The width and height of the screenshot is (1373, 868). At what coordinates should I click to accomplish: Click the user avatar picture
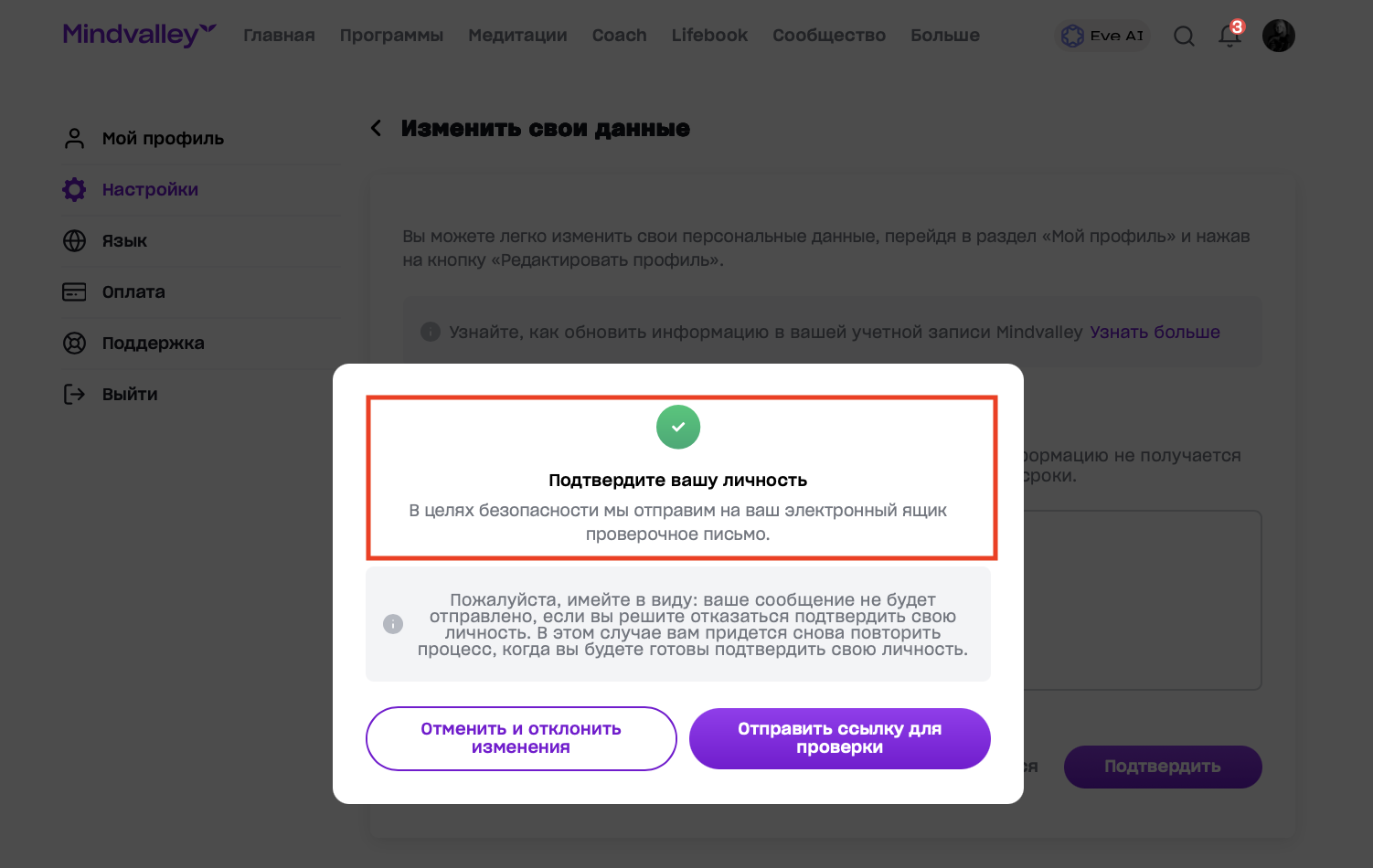coord(1278,36)
